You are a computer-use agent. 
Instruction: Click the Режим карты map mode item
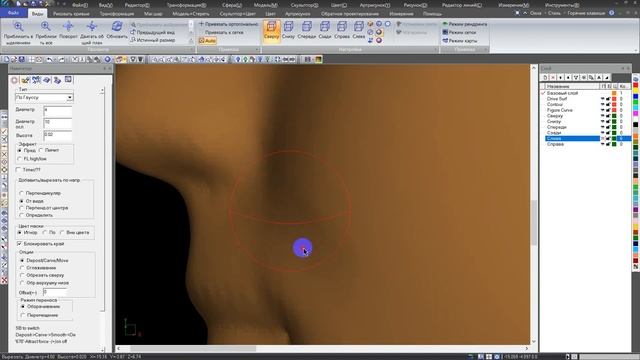click(x=460, y=41)
